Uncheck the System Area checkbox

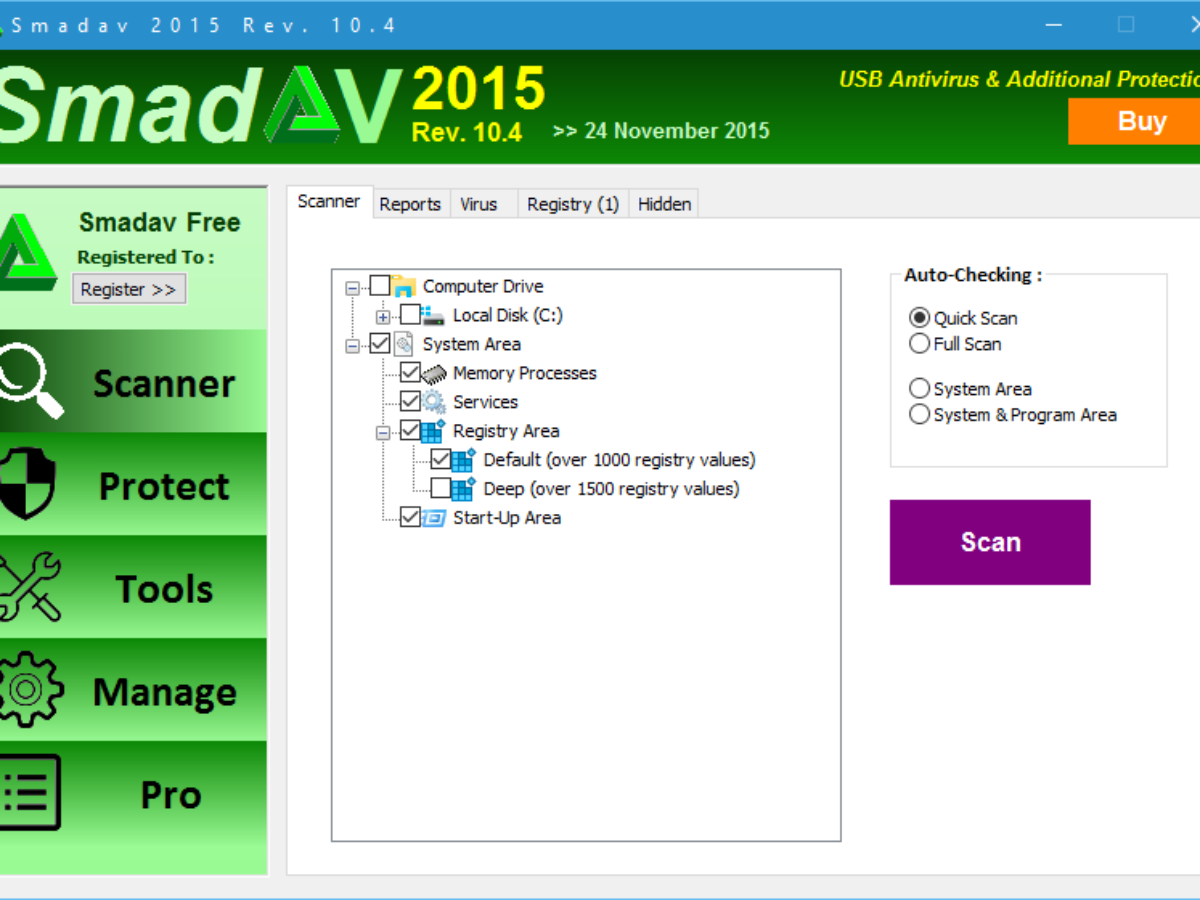[x=380, y=345]
